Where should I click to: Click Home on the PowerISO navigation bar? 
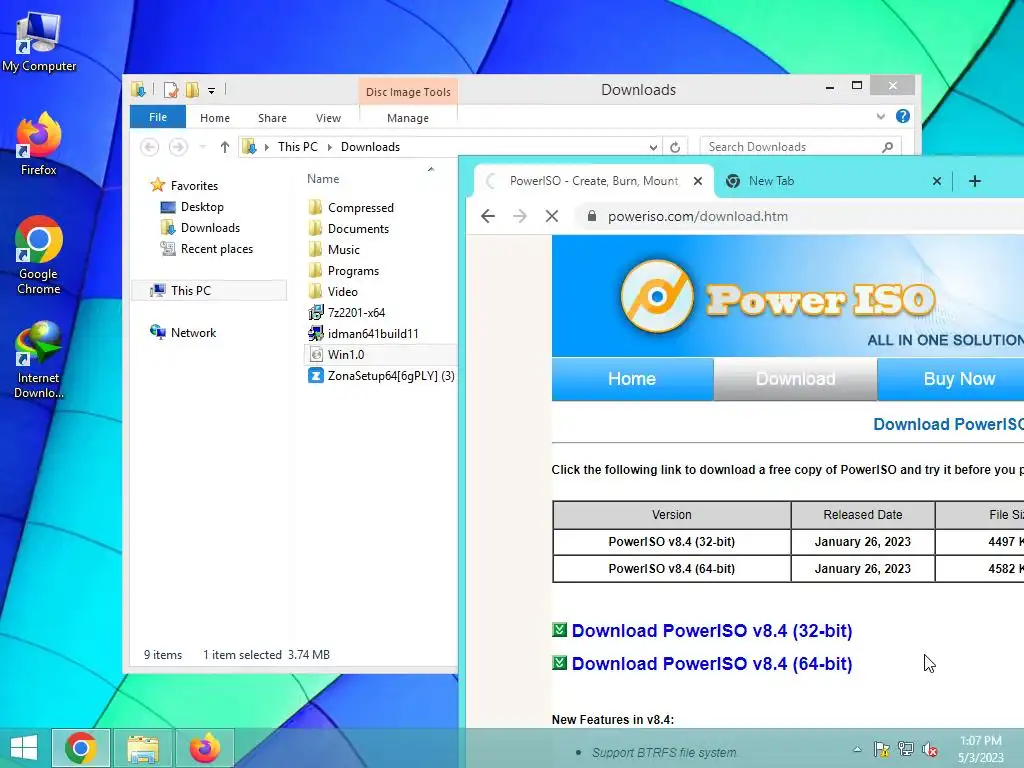[632, 379]
